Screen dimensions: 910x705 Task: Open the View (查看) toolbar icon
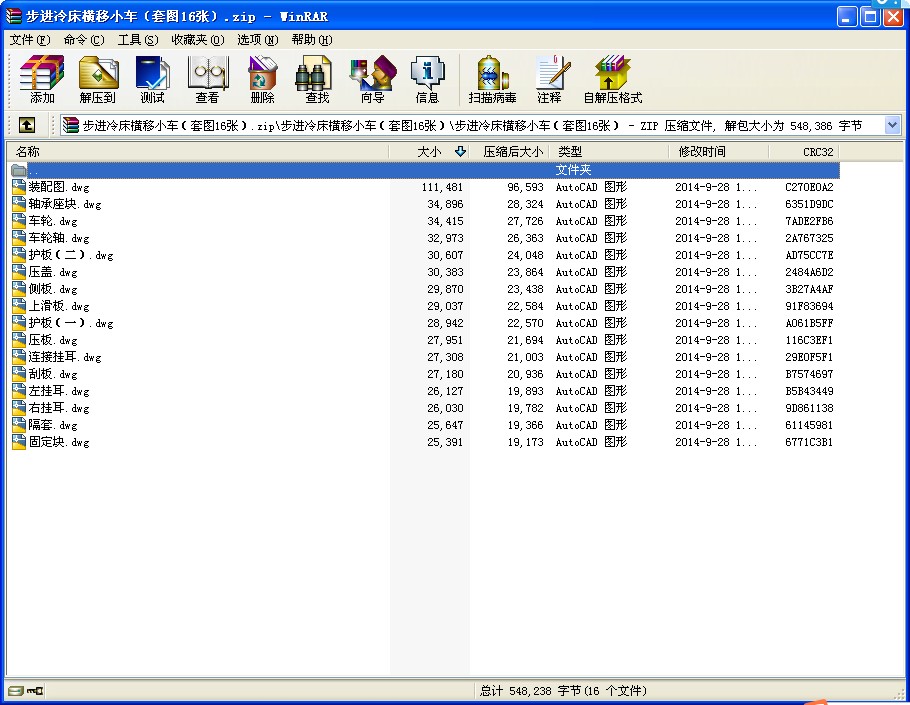click(207, 79)
